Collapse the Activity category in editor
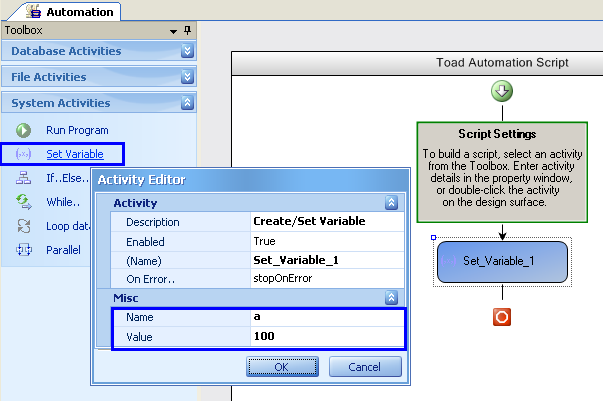603x403 pixels. [x=391, y=203]
